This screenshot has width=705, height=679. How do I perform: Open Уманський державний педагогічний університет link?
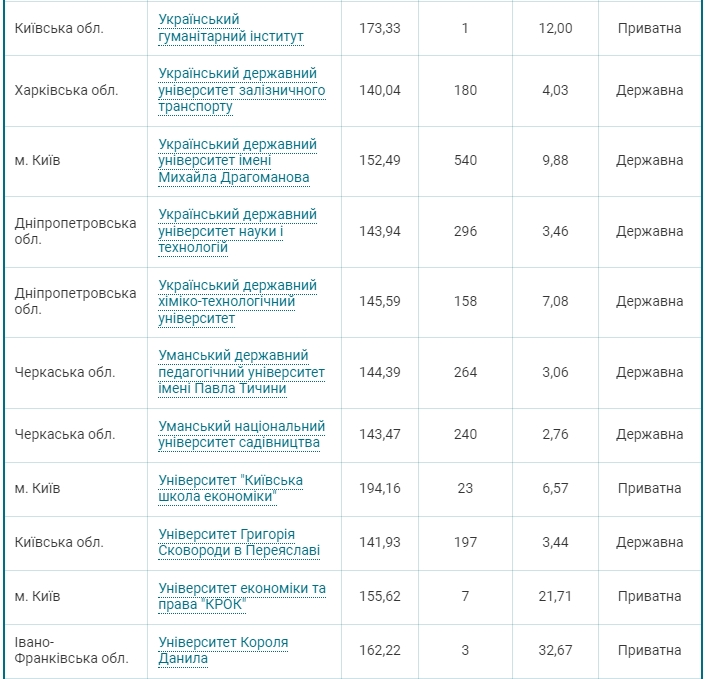click(241, 372)
